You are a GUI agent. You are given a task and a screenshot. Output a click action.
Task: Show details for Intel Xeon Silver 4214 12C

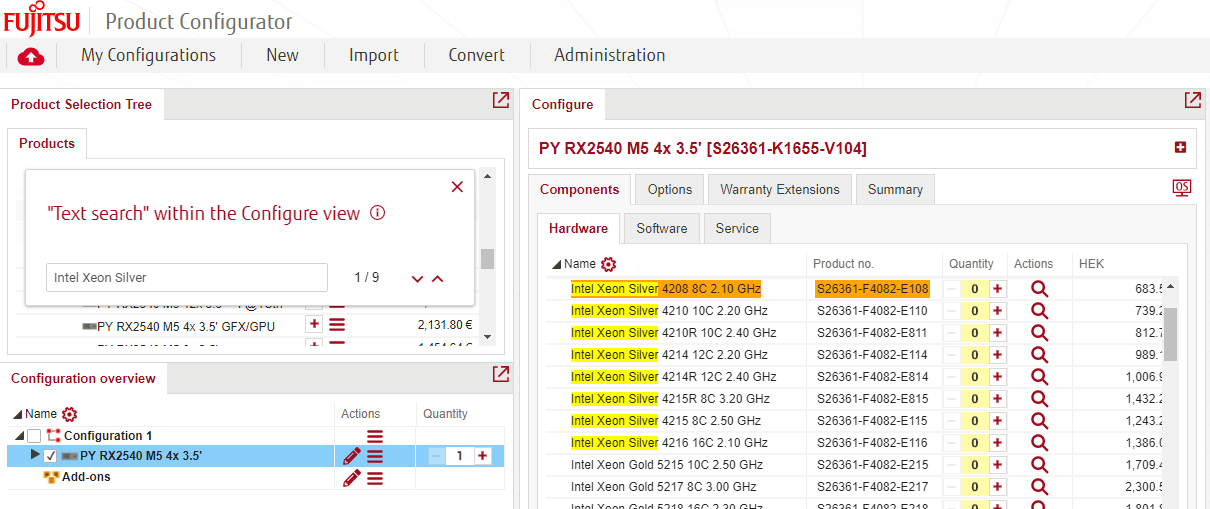coord(1039,355)
